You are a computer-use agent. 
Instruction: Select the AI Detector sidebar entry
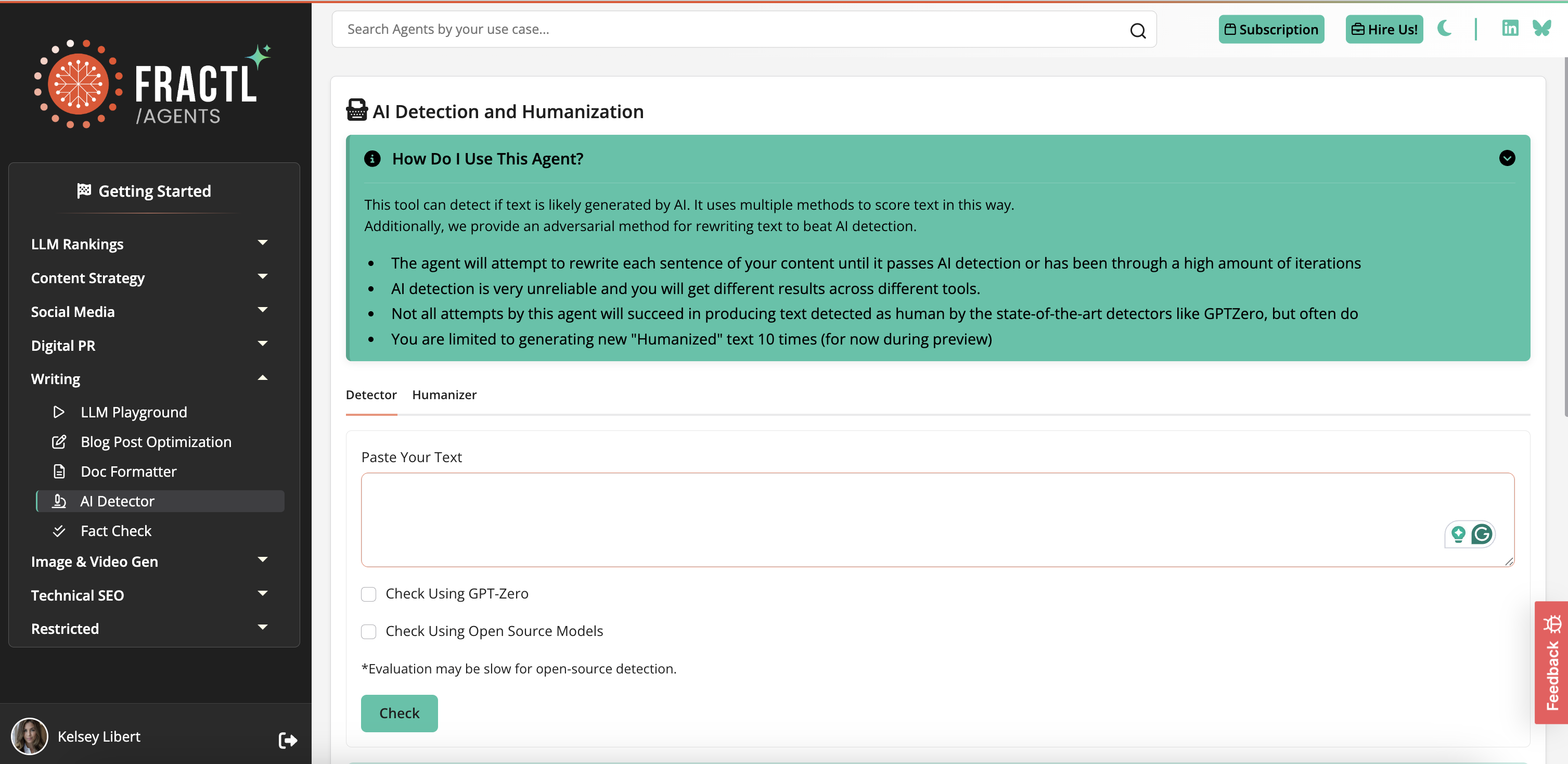point(118,501)
